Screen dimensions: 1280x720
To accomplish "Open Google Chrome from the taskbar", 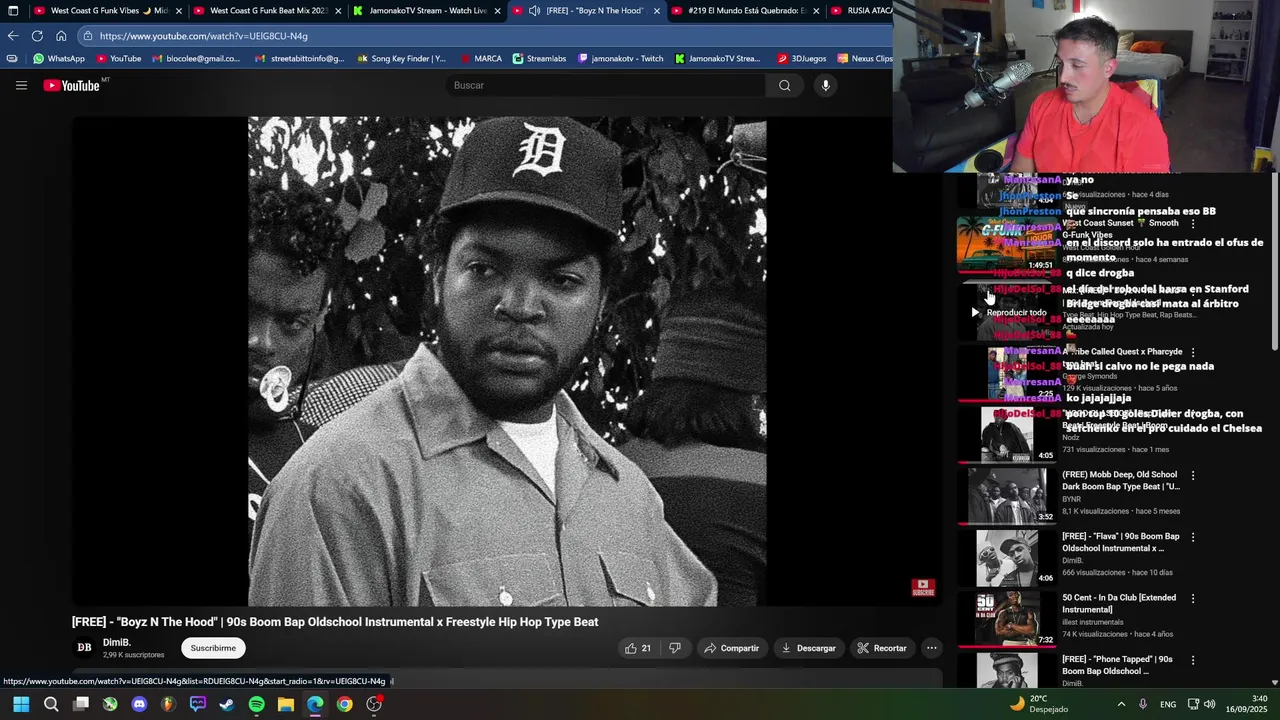I will click(x=344, y=704).
